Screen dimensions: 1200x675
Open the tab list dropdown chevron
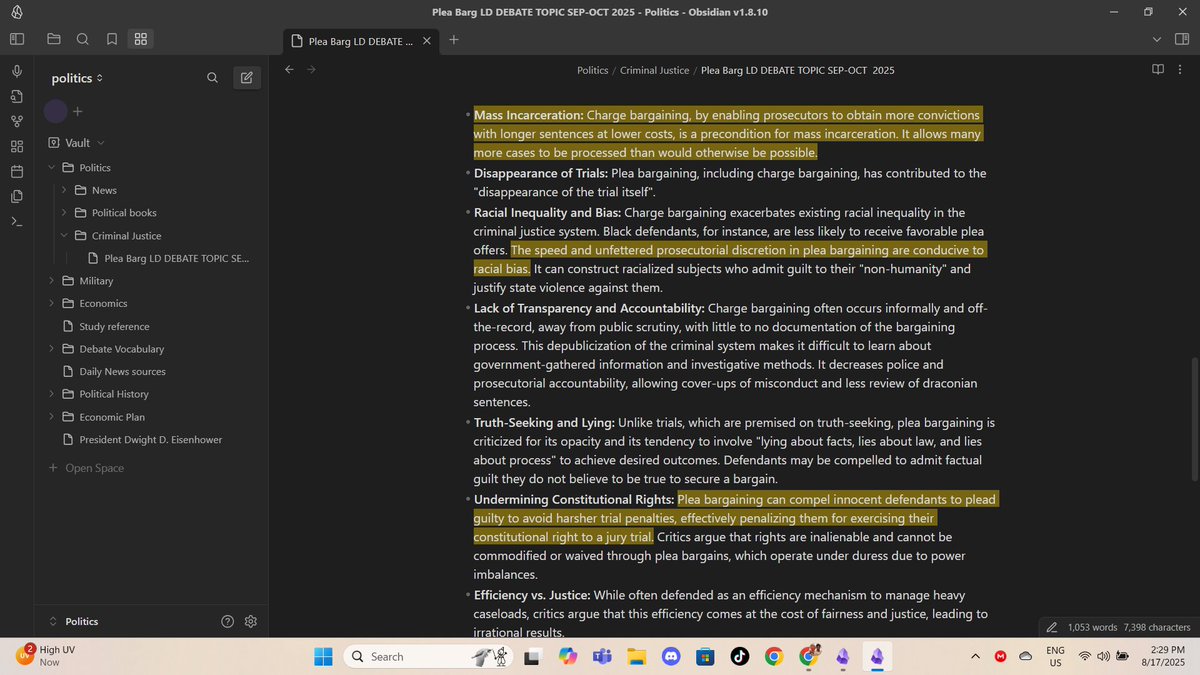1157,39
